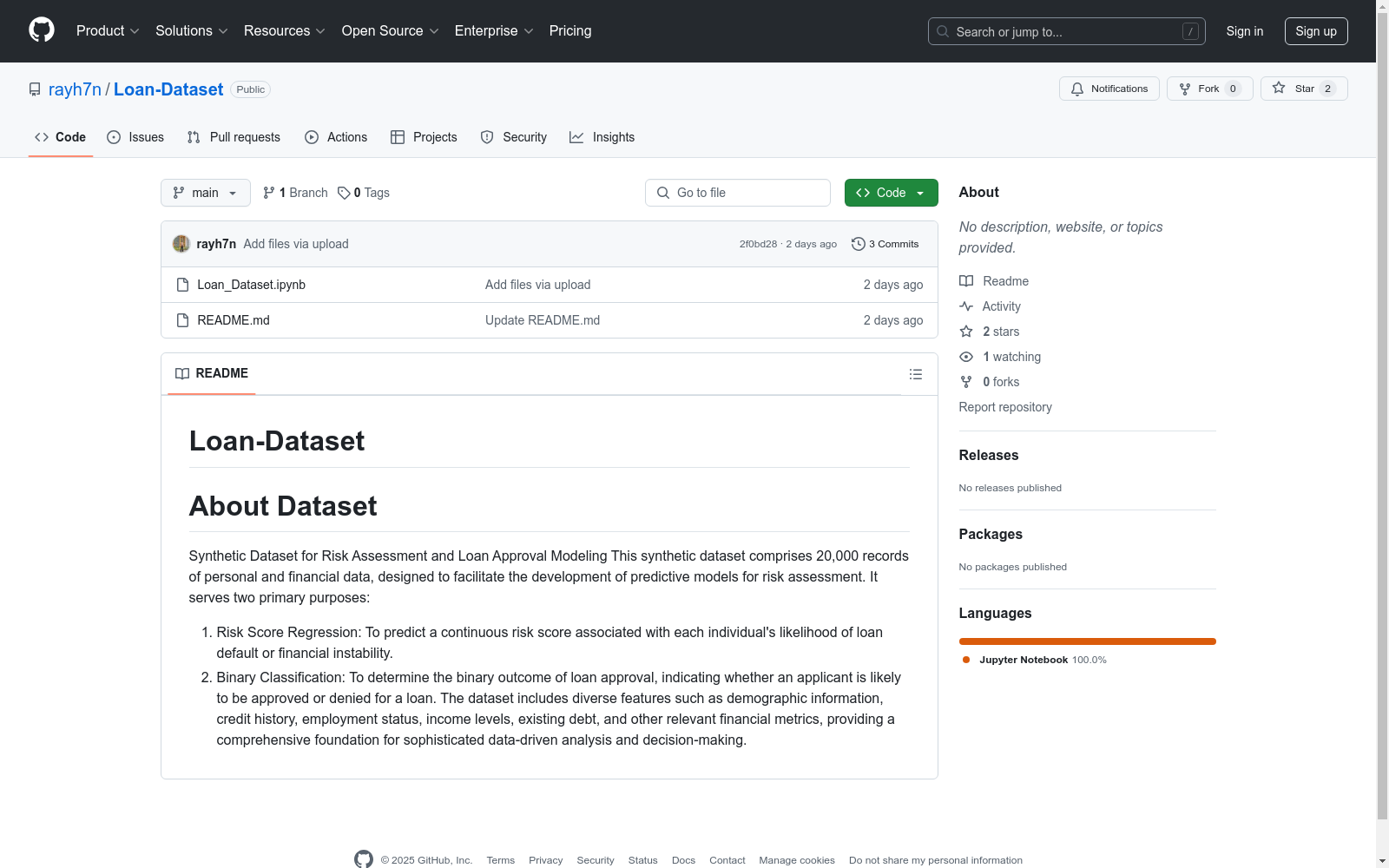Image resolution: width=1389 pixels, height=868 pixels.
Task: View the 0 forks link
Action: click(x=990, y=382)
